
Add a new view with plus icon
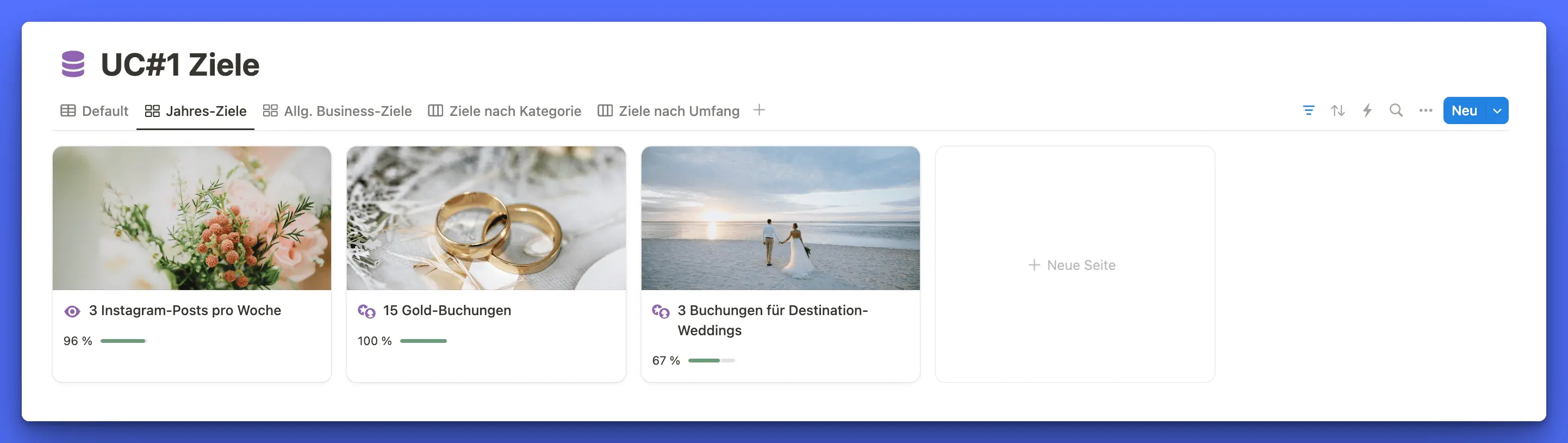click(x=758, y=110)
